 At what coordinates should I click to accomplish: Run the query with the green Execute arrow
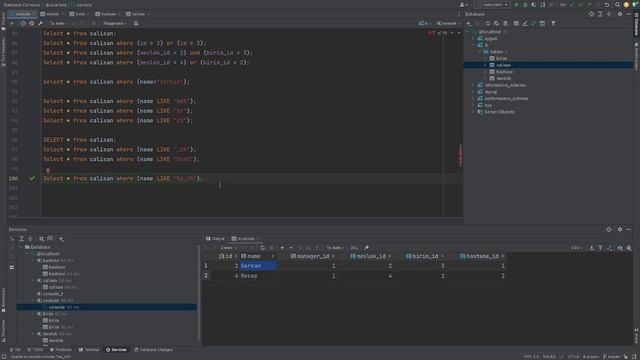[x=12, y=24]
